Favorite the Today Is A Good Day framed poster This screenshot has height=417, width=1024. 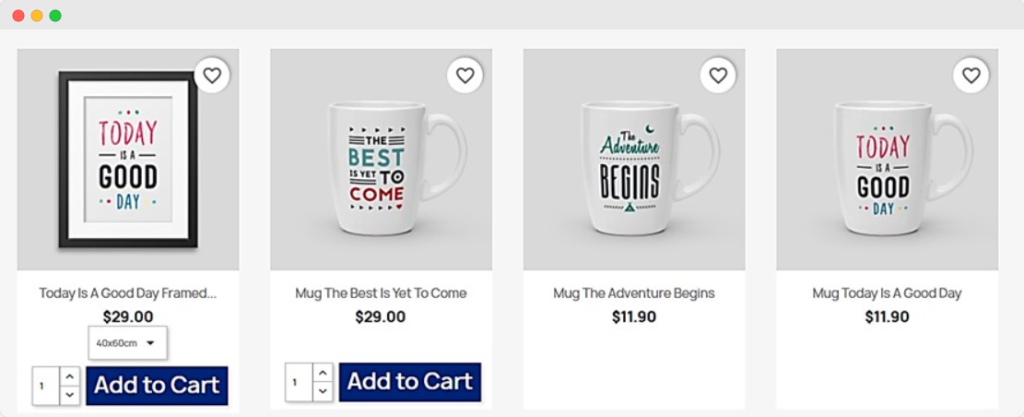click(x=211, y=75)
